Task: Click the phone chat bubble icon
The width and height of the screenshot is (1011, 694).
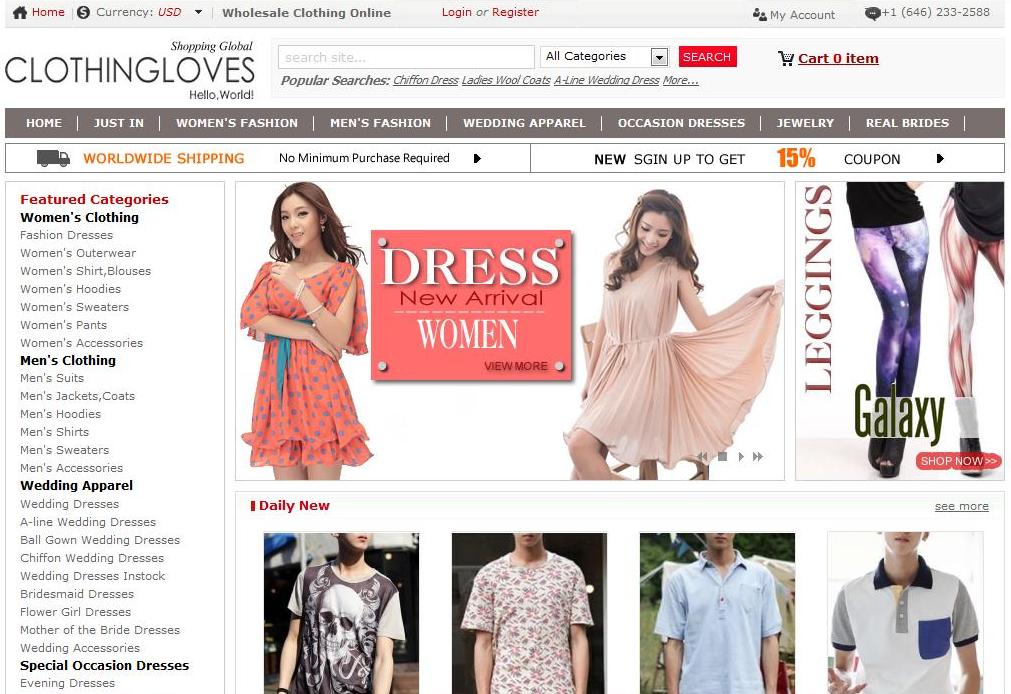Action: click(x=872, y=14)
